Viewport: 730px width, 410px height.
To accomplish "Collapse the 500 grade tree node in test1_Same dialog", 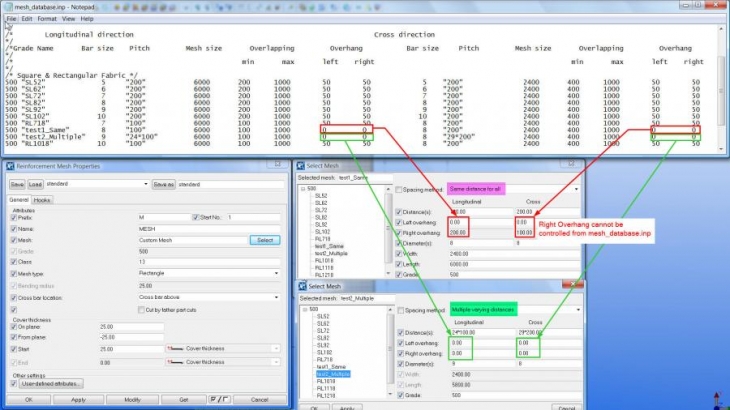I will 303,188.
